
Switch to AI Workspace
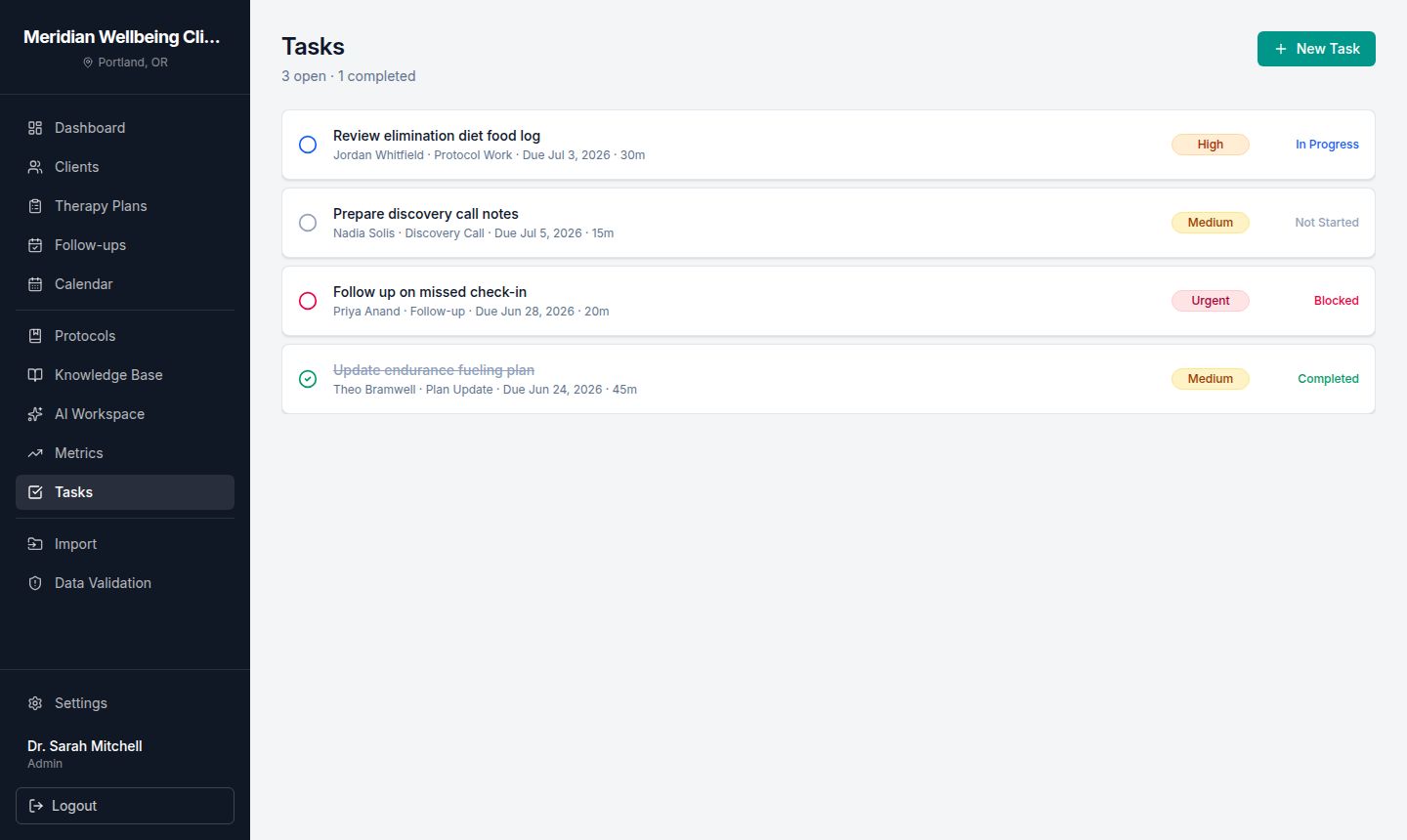[x=125, y=414]
